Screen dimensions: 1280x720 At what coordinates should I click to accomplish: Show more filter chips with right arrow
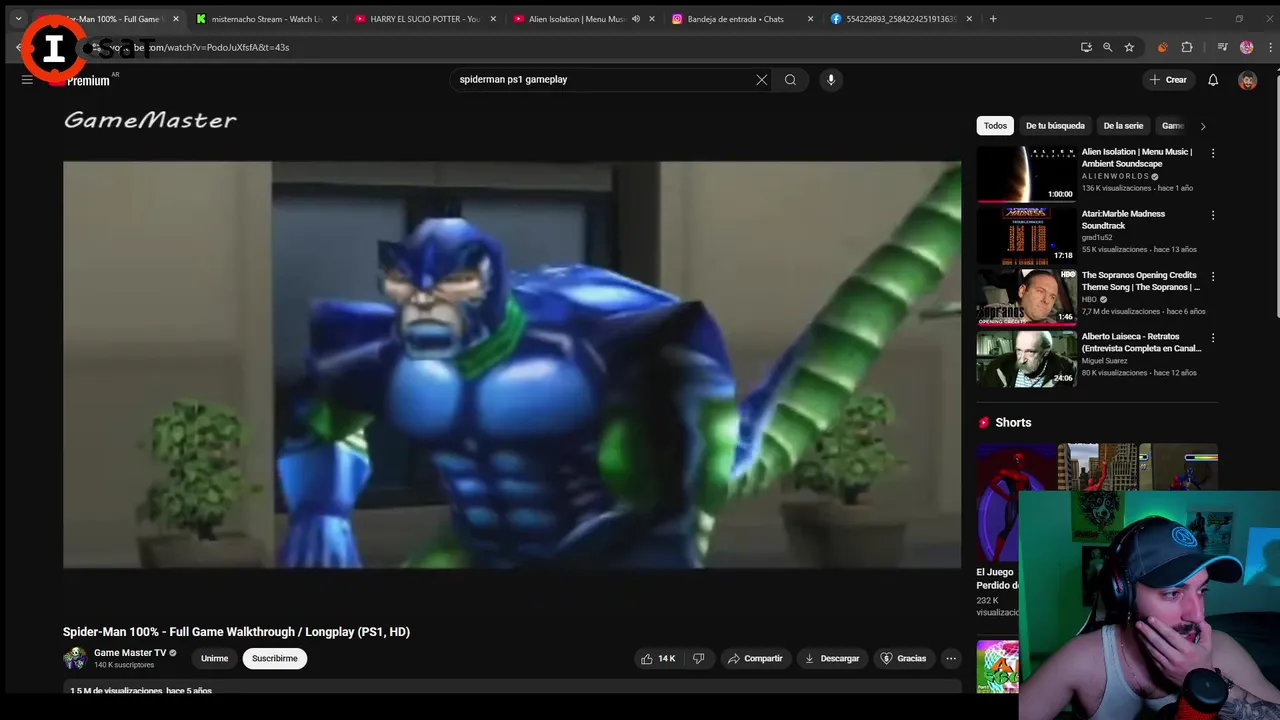[x=1203, y=126]
